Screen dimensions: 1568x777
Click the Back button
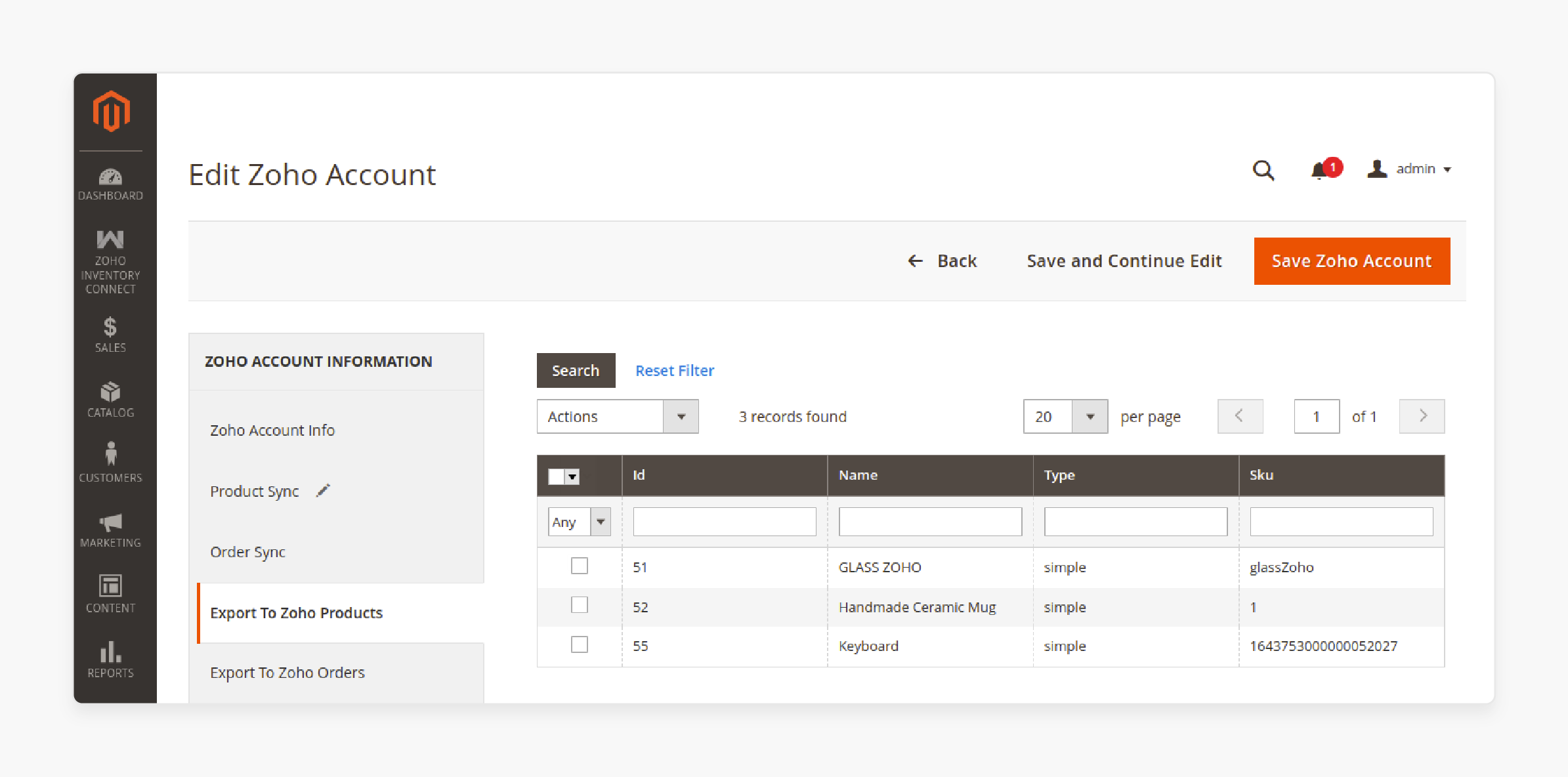(x=942, y=261)
